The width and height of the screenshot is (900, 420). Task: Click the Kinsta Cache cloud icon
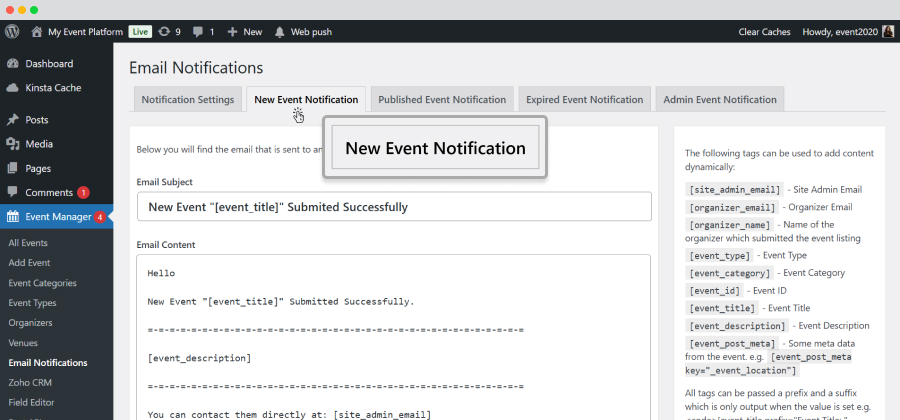point(13,88)
